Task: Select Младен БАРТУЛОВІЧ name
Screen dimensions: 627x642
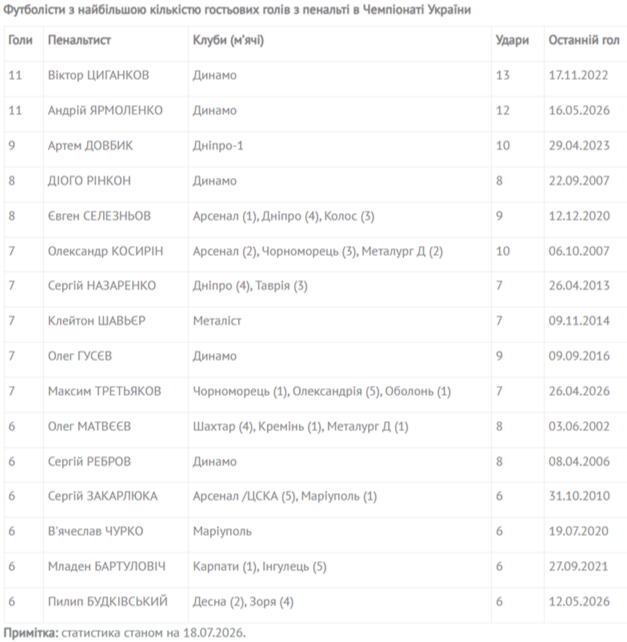Action: pyautogui.click(x=107, y=567)
